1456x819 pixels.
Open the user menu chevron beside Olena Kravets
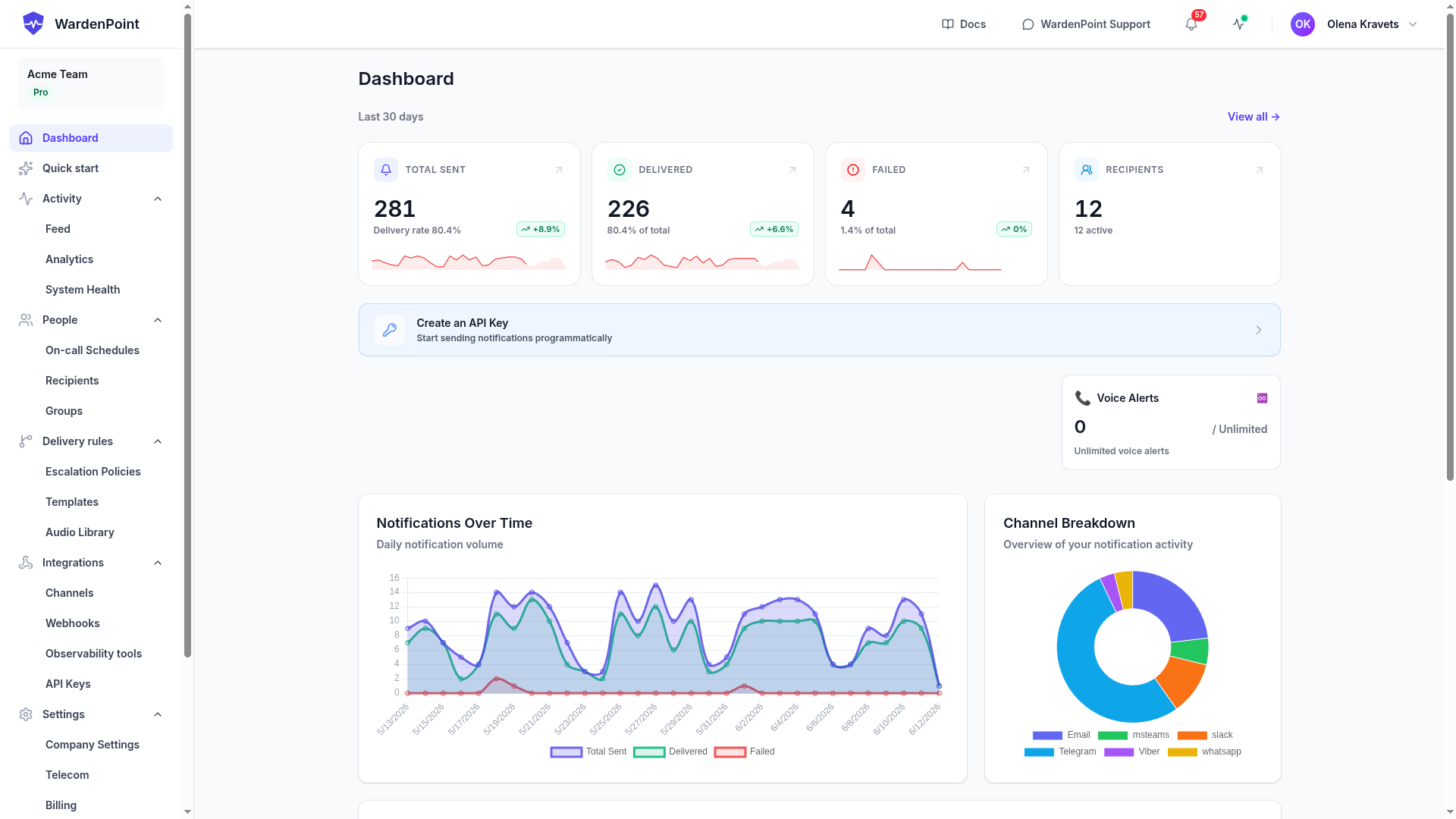coord(1413,24)
